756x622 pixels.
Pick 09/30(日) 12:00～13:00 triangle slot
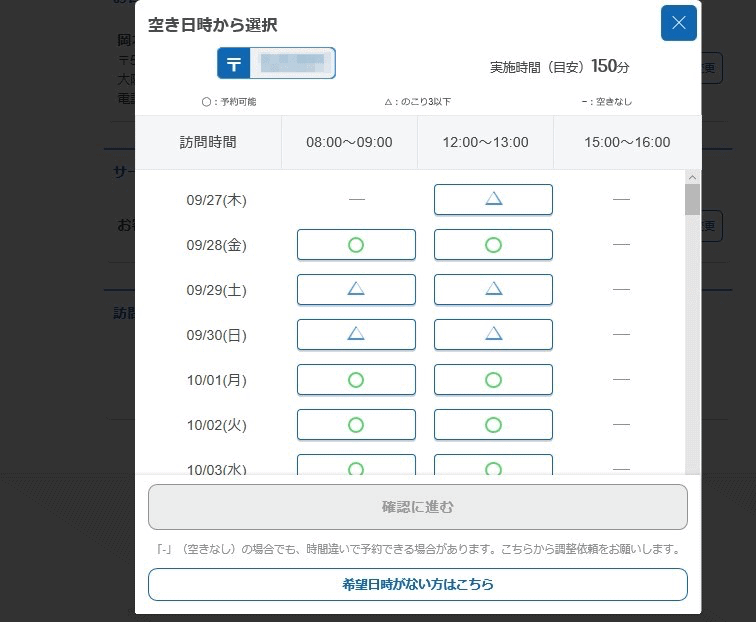click(x=493, y=335)
